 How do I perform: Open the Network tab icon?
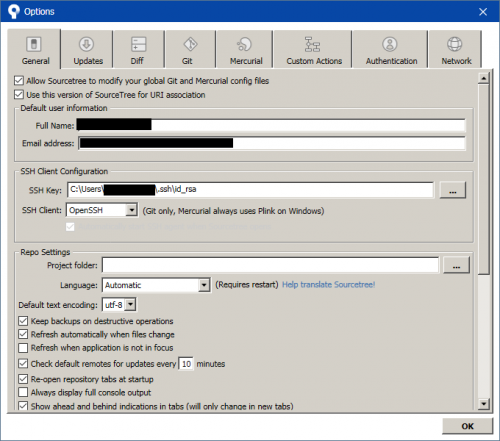point(455,44)
